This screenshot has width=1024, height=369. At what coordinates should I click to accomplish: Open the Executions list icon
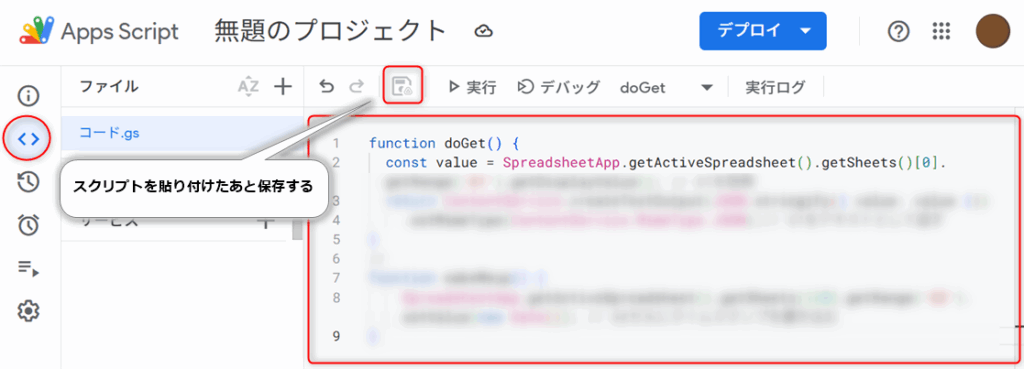pos(28,268)
